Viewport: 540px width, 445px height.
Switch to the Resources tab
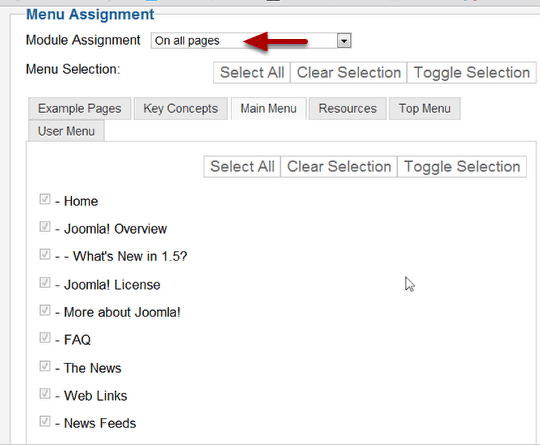click(347, 108)
